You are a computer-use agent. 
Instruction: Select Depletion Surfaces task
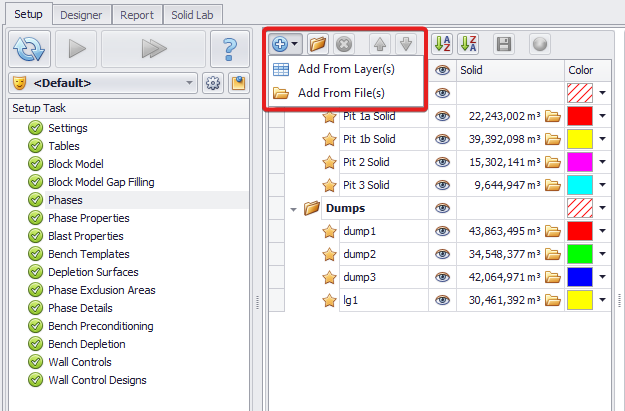coord(93,272)
